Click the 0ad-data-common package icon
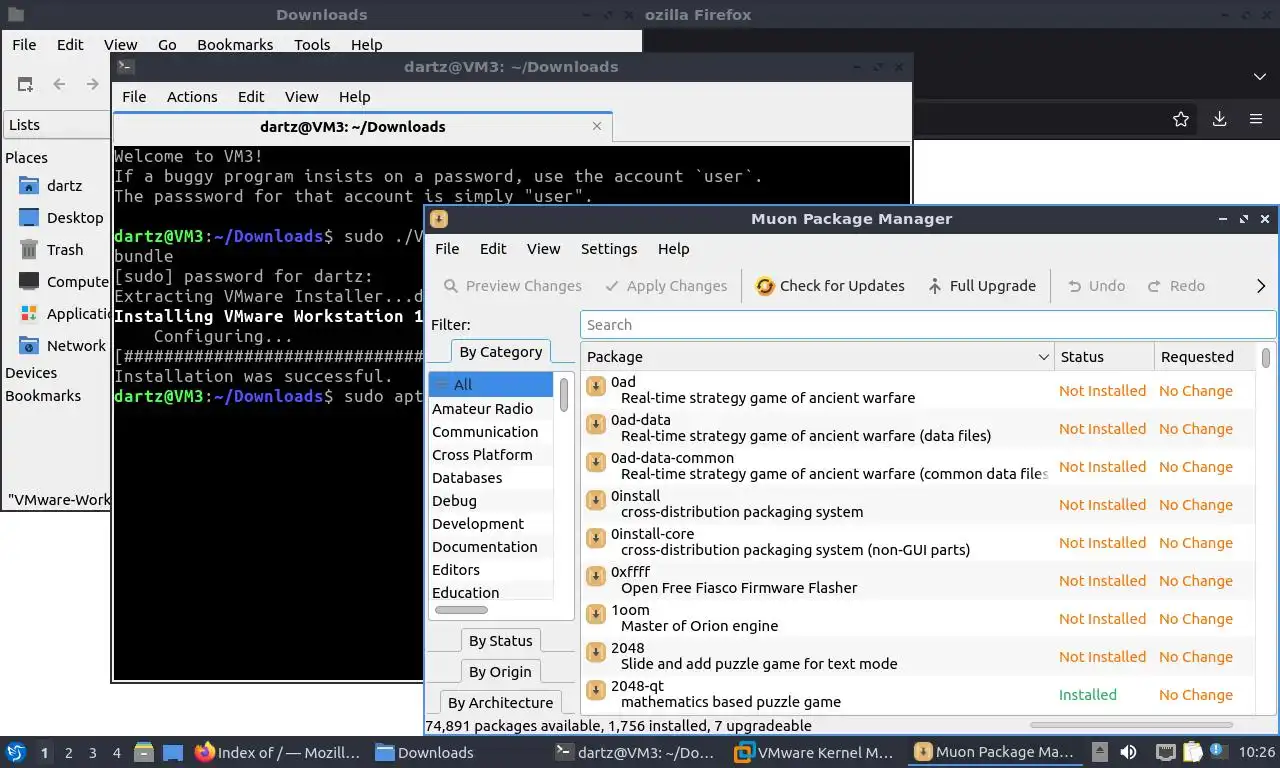This screenshot has height=768, width=1280. point(596,462)
